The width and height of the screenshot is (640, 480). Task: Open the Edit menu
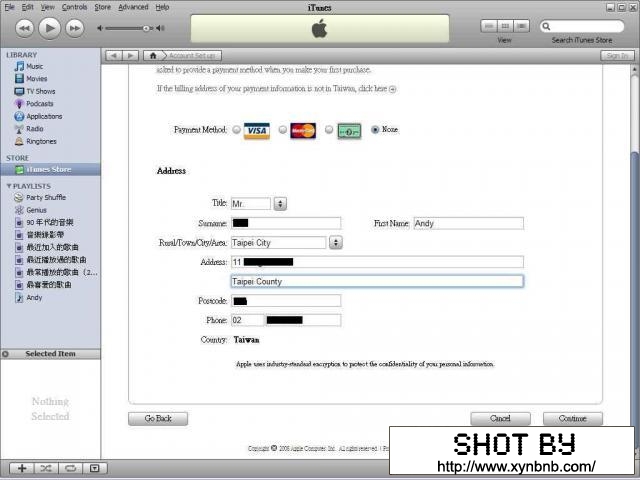pyautogui.click(x=27, y=7)
